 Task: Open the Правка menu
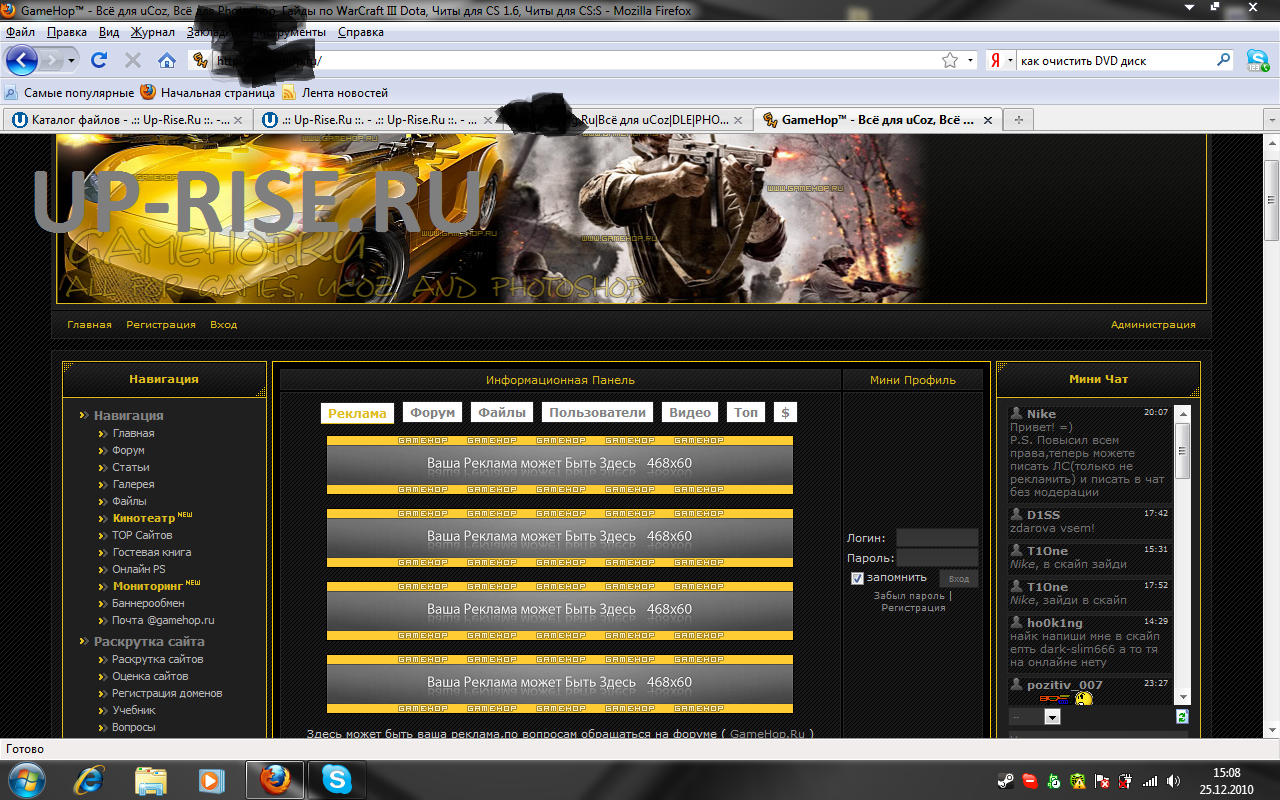(x=67, y=32)
